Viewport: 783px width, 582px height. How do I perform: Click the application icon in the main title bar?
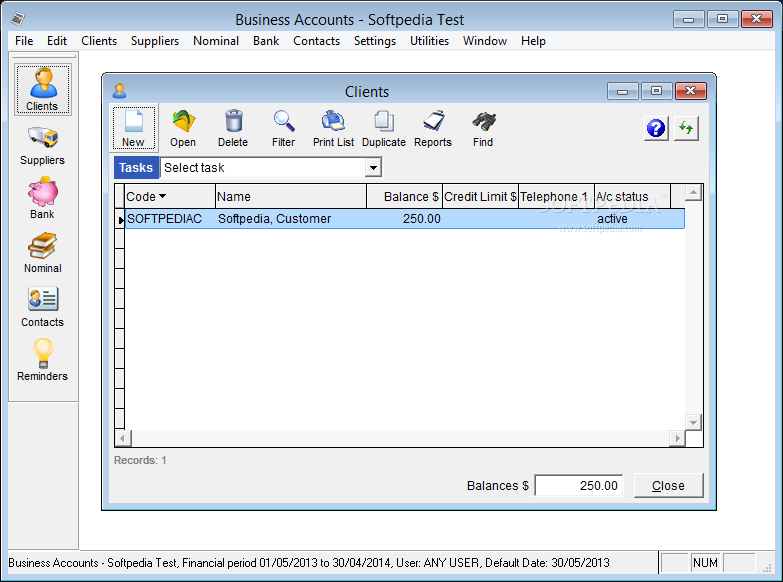click(18, 19)
